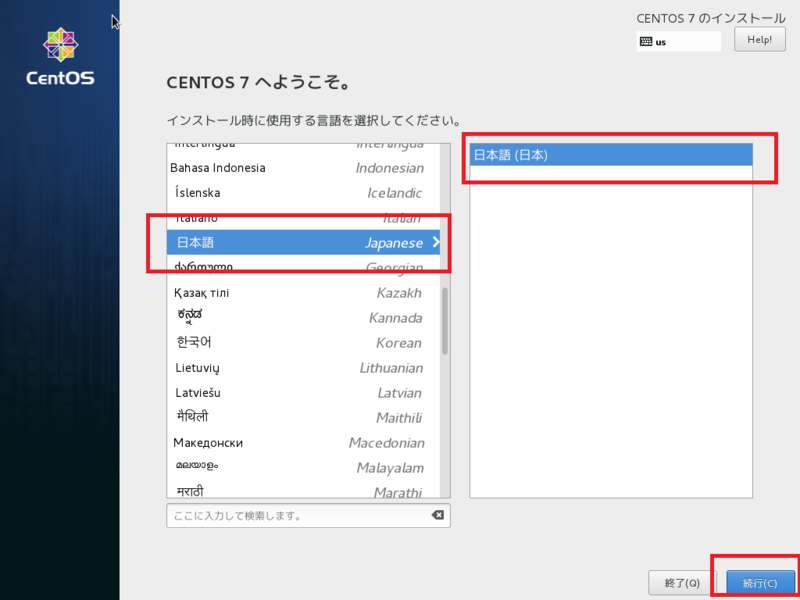The width and height of the screenshot is (800, 600).
Task: Select Maithili language row
Action: (304, 418)
